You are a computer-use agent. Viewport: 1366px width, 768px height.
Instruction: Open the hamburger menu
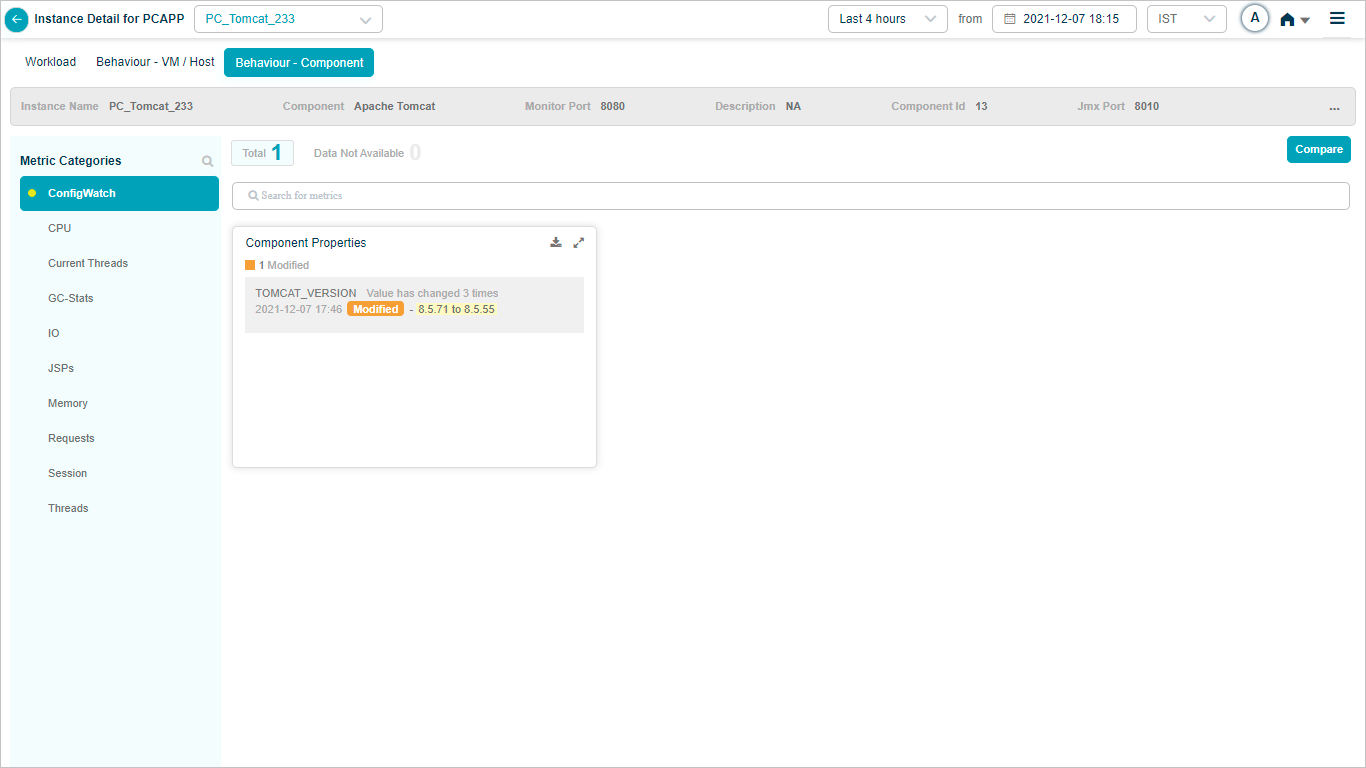tap(1337, 18)
